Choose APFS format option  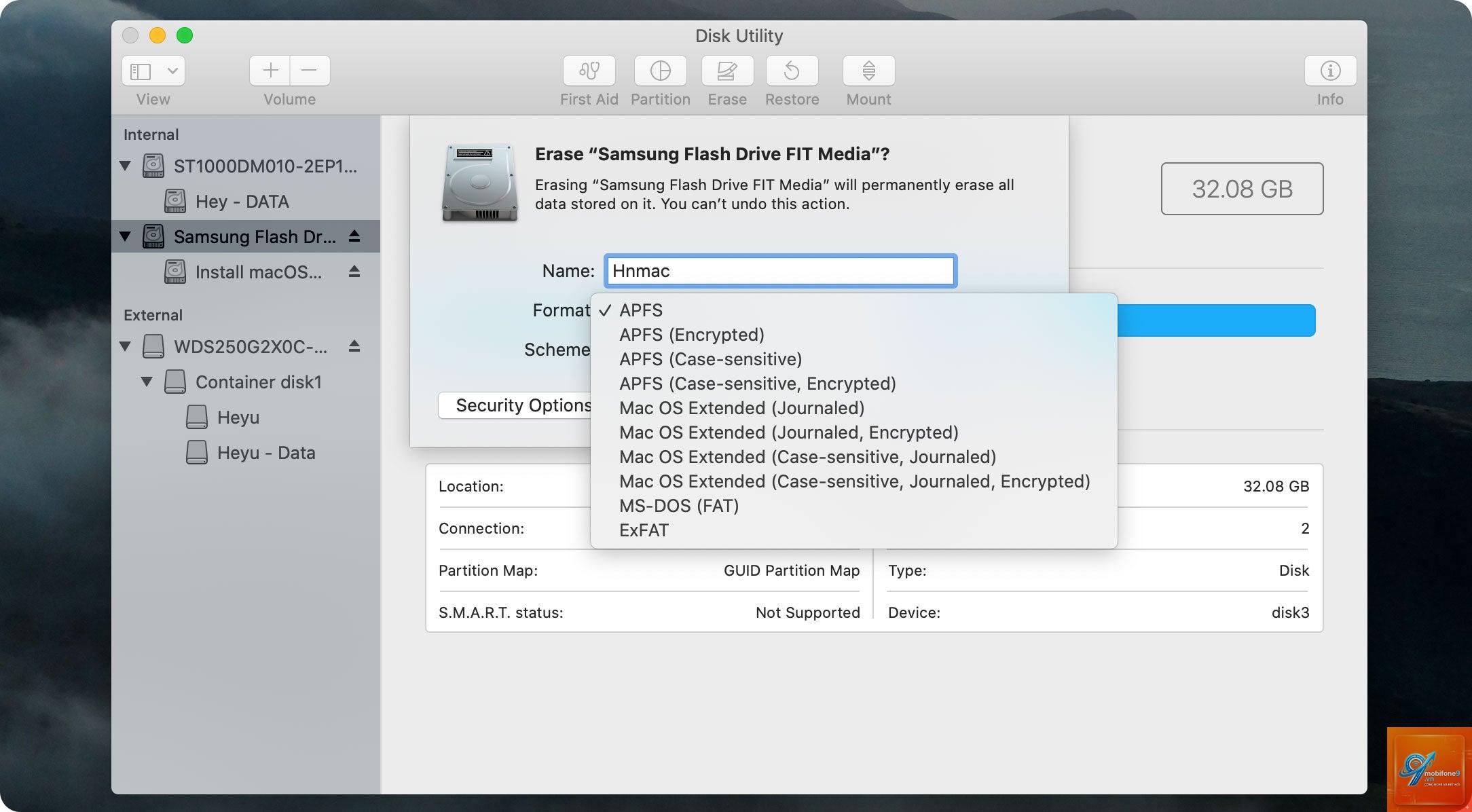click(854, 310)
